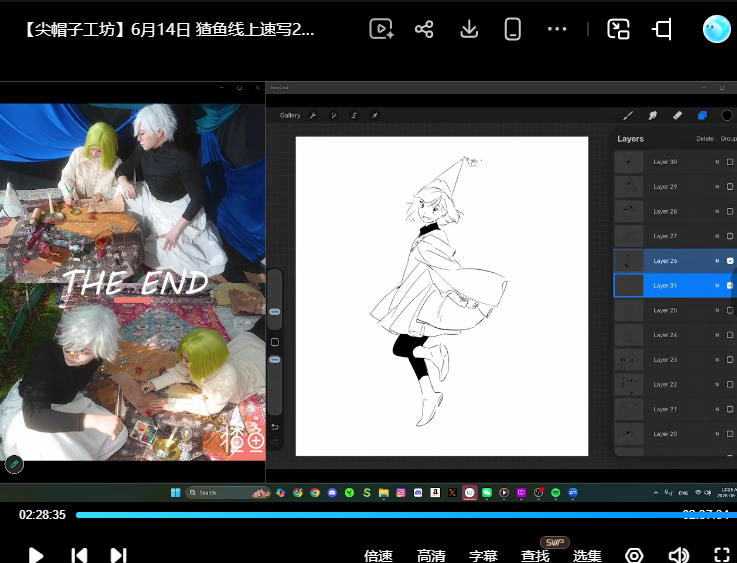The image size is (737, 563).
Task: Click the green pen icon on reference window
Action: [x=14, y=464]
